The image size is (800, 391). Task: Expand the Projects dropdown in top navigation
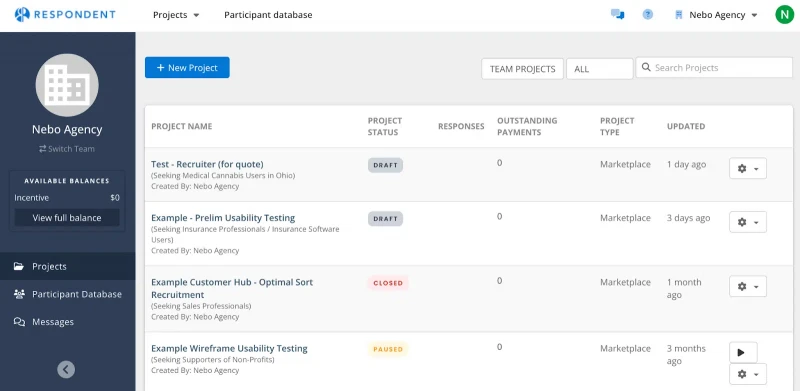(176, 15)
